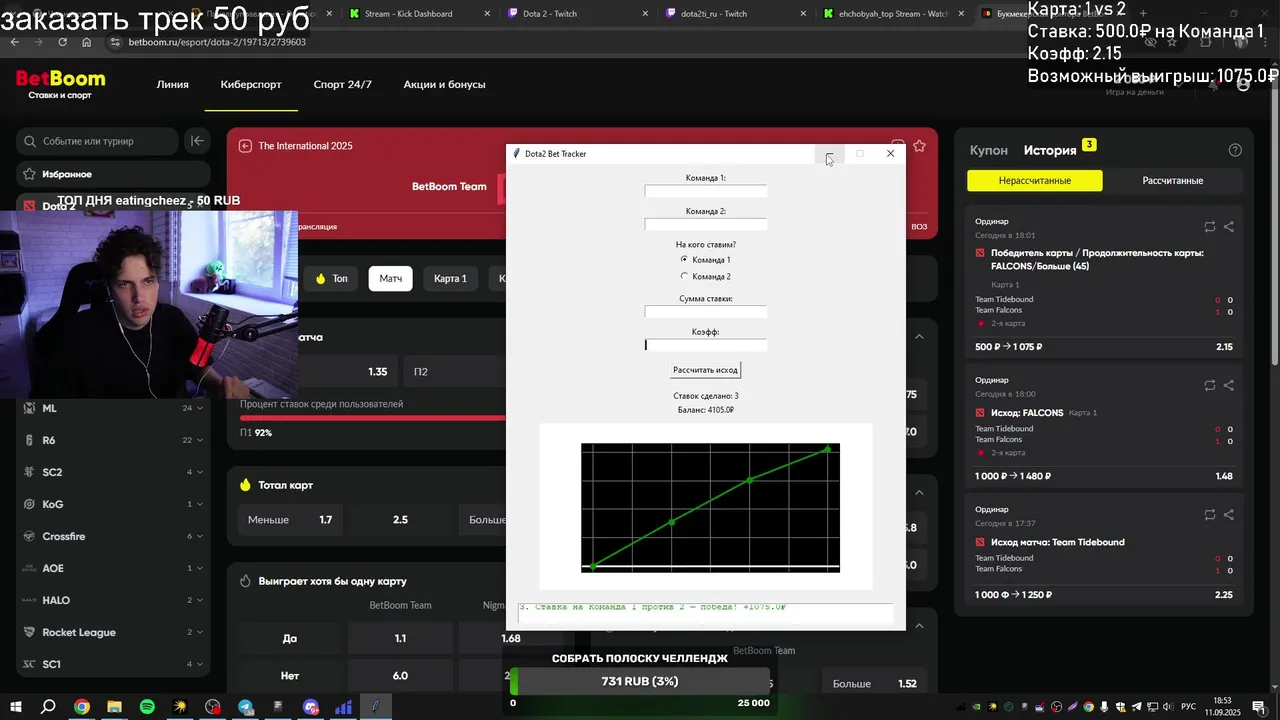Share the FALCONS/Больше (45) bet

pyautogui.click(x=1229, y=227)
